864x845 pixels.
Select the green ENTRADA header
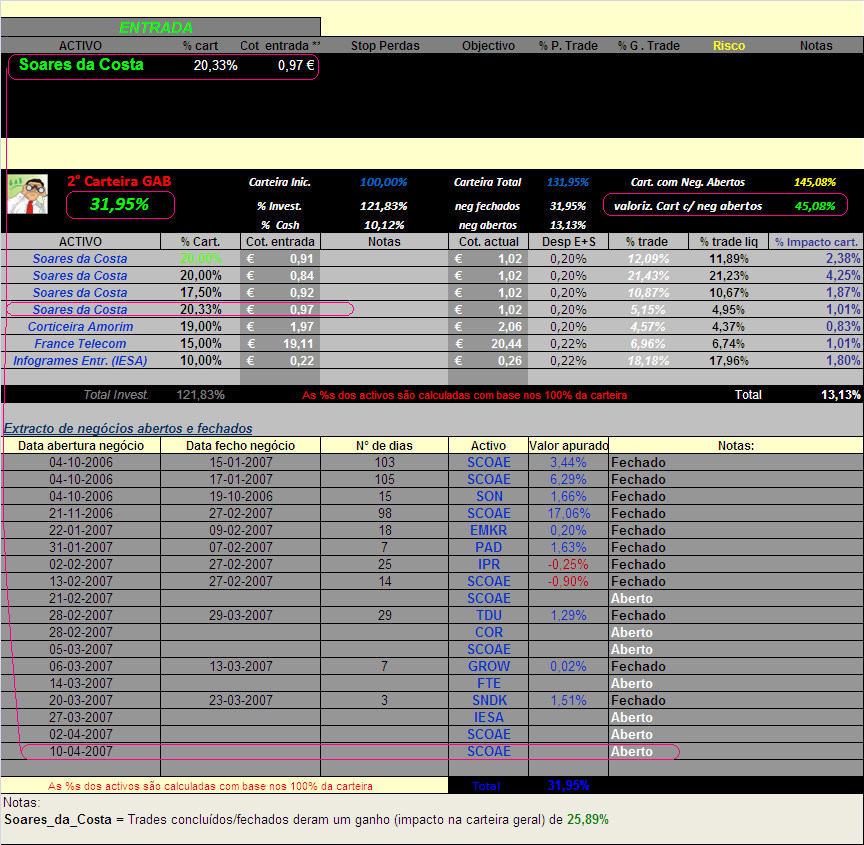click(x=156, y=28)
